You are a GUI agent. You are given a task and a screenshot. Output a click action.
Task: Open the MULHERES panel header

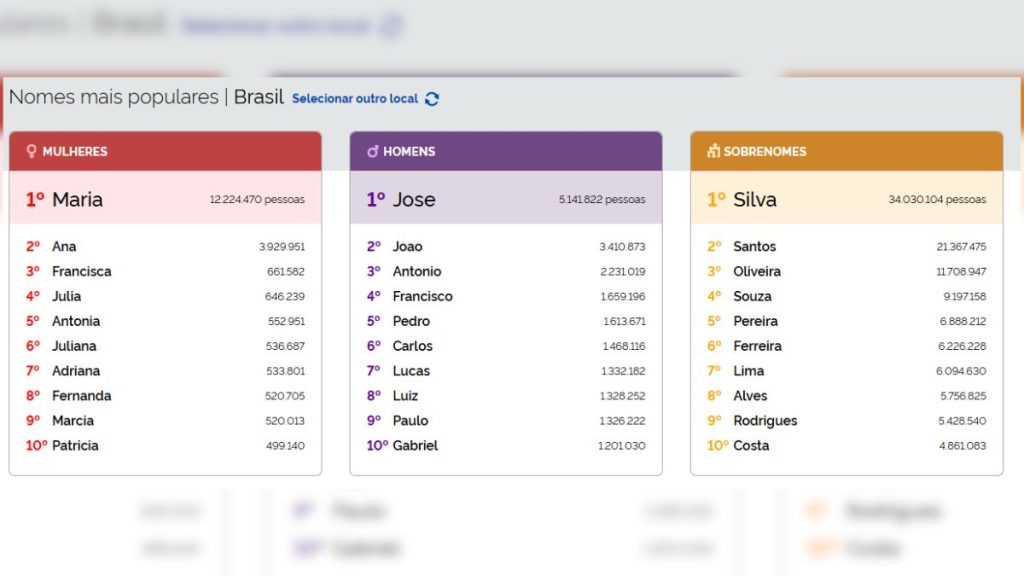click(165, 151)
